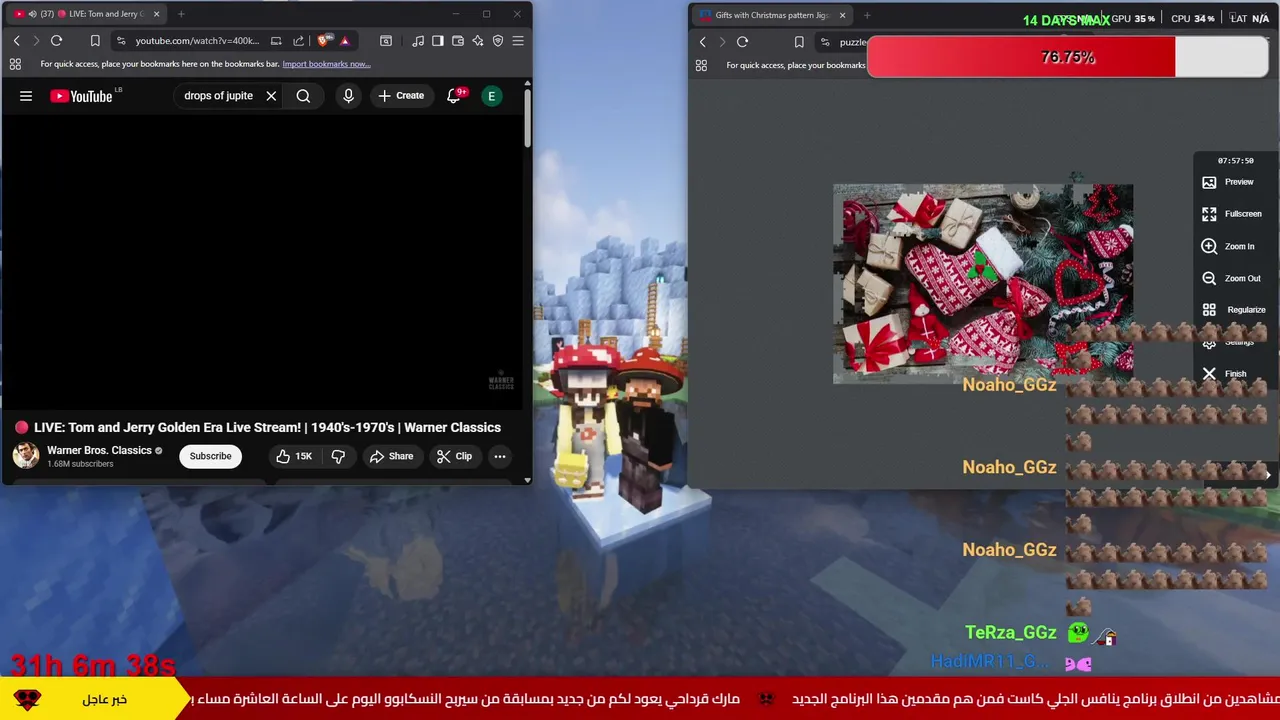Go back in the YouTube browser window

pos(16,41)
